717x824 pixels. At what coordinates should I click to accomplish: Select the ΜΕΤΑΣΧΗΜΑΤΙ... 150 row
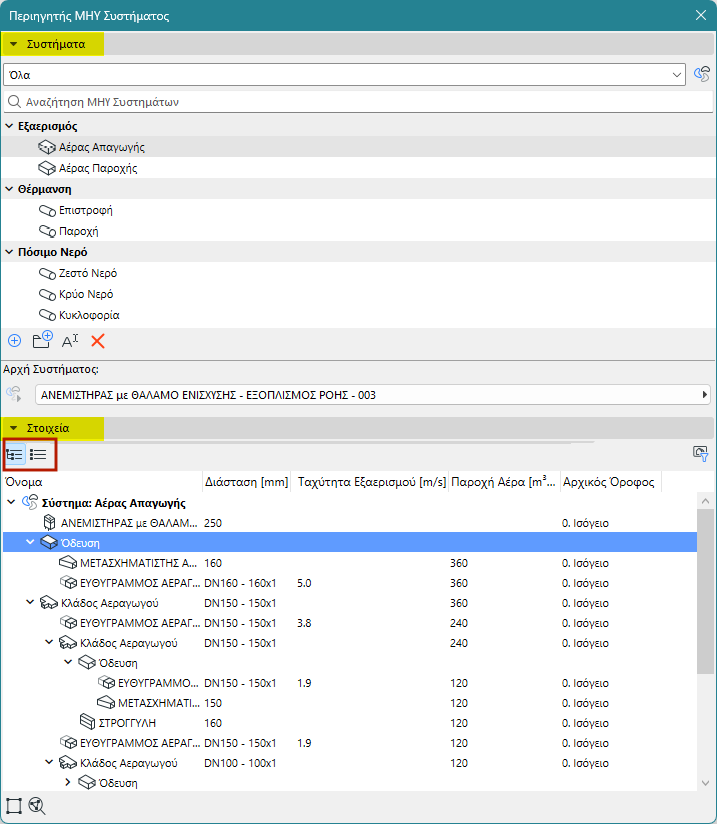pos(350,703)
